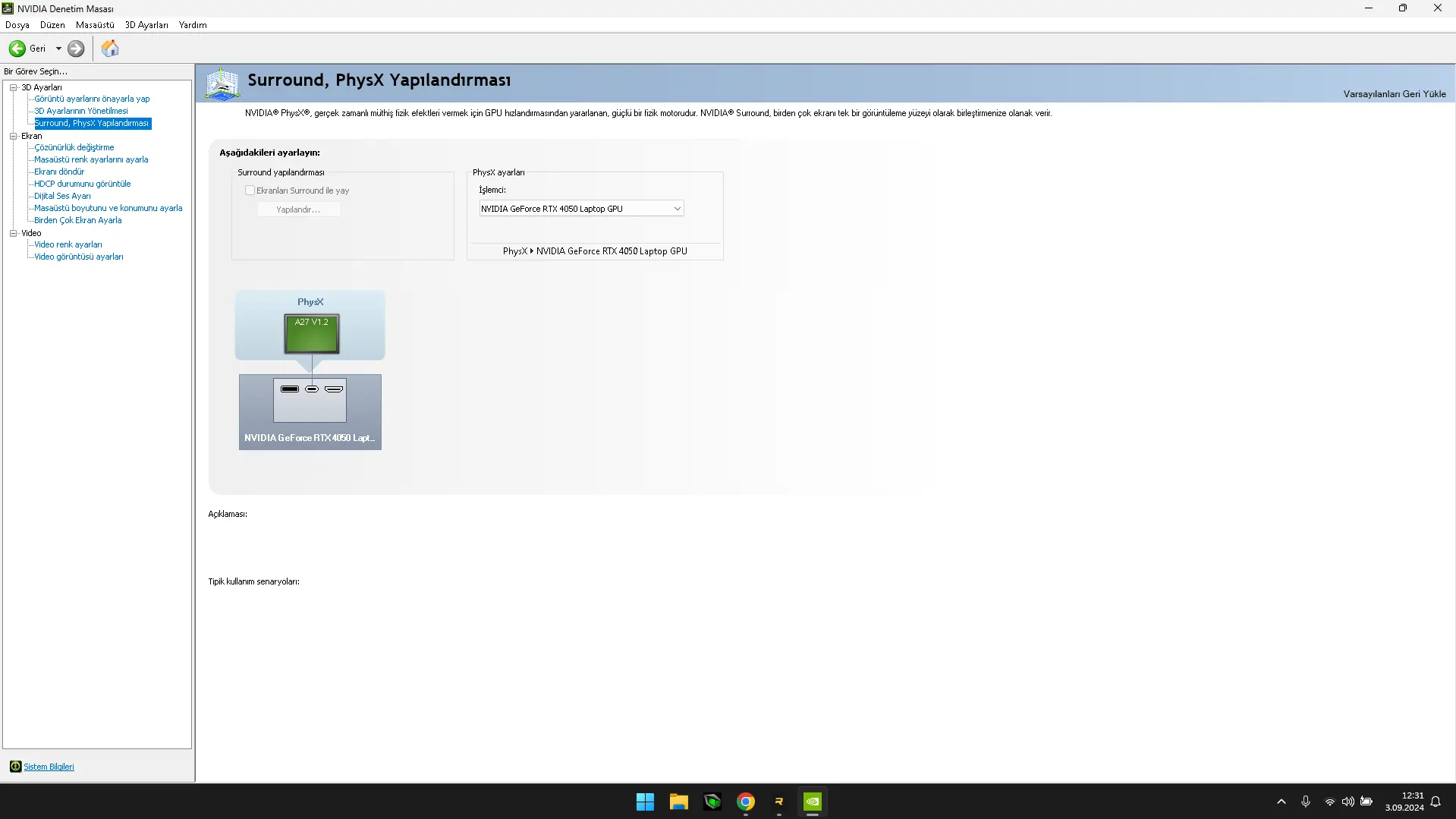Minimize the NVIDIA Denetim Masası window

[x=1369, y=8]
